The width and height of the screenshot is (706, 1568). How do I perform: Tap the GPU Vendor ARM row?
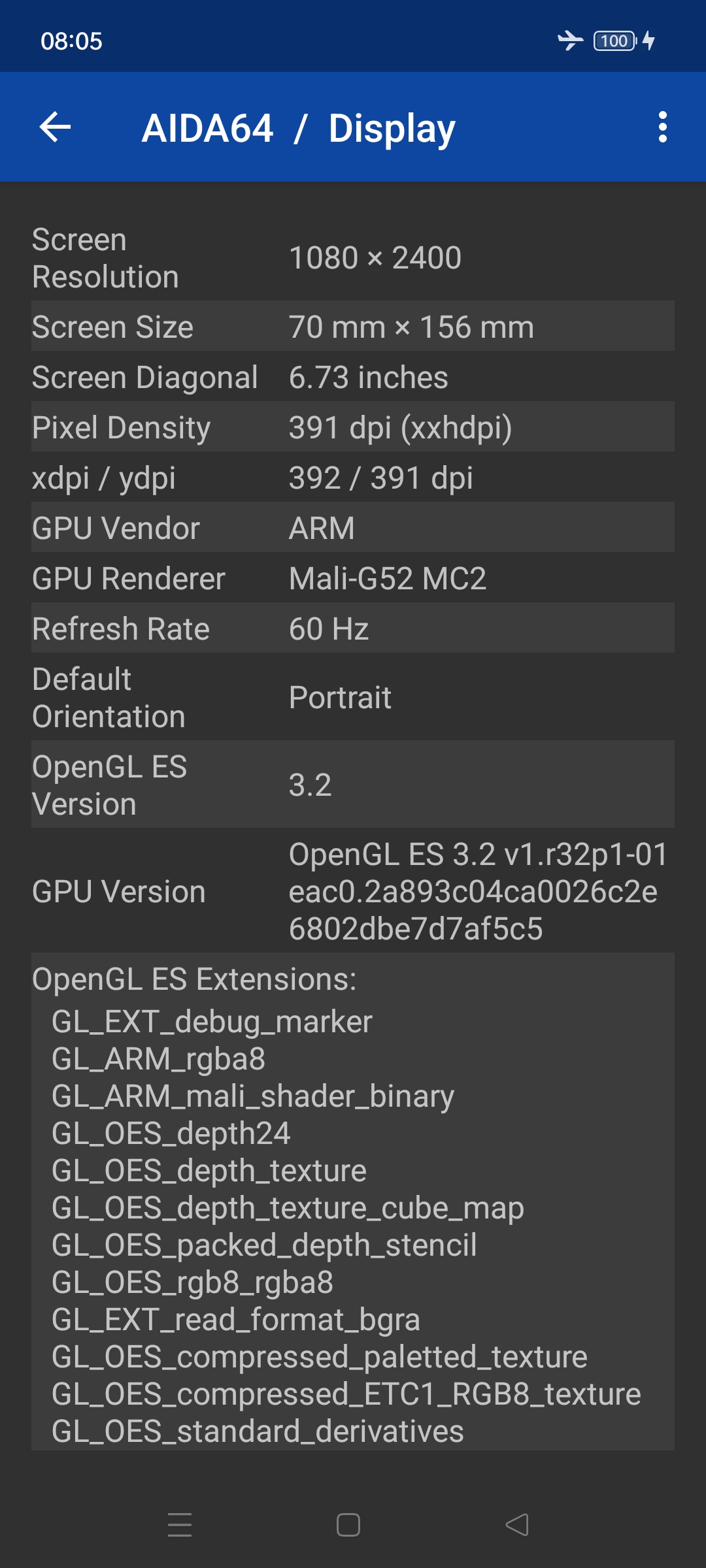tap(353, 527)
